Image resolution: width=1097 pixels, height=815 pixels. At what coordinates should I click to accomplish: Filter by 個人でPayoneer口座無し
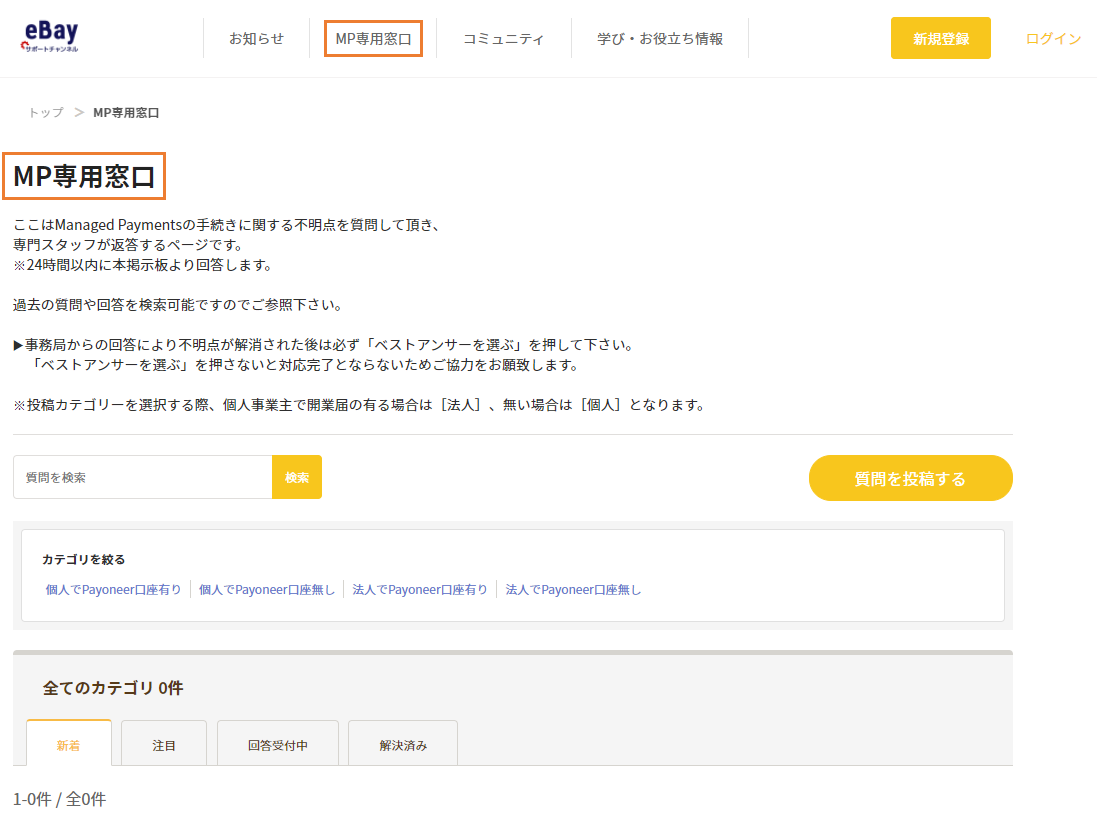click(x=267, y=590)
